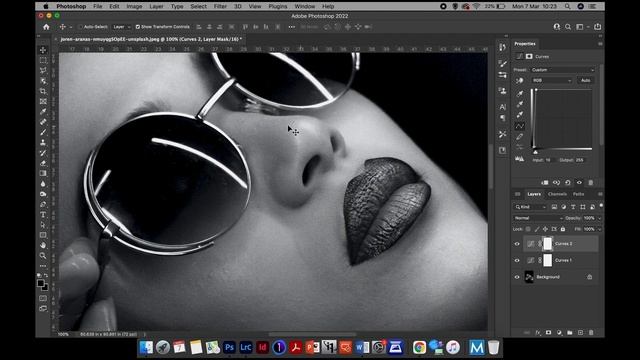The image size is (640, 360).
Task: Click the Curves 2 layer mask thumbnail
Action: click(547, 244)
